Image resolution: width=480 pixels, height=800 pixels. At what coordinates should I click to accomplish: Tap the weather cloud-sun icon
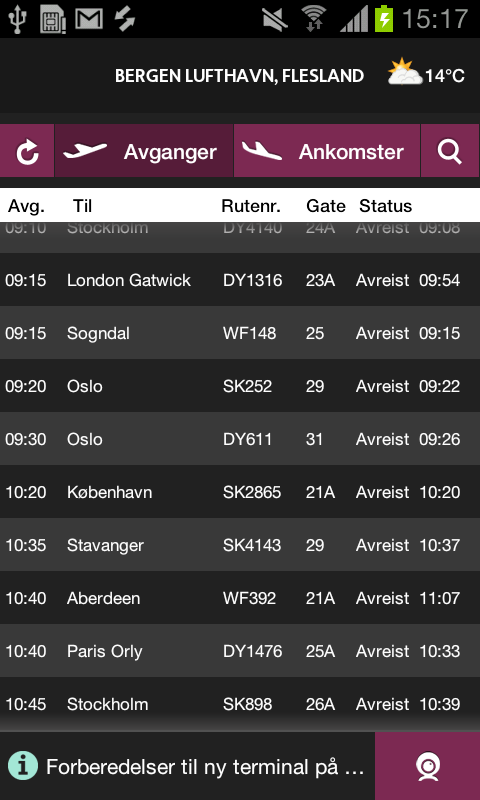(405, 73)
